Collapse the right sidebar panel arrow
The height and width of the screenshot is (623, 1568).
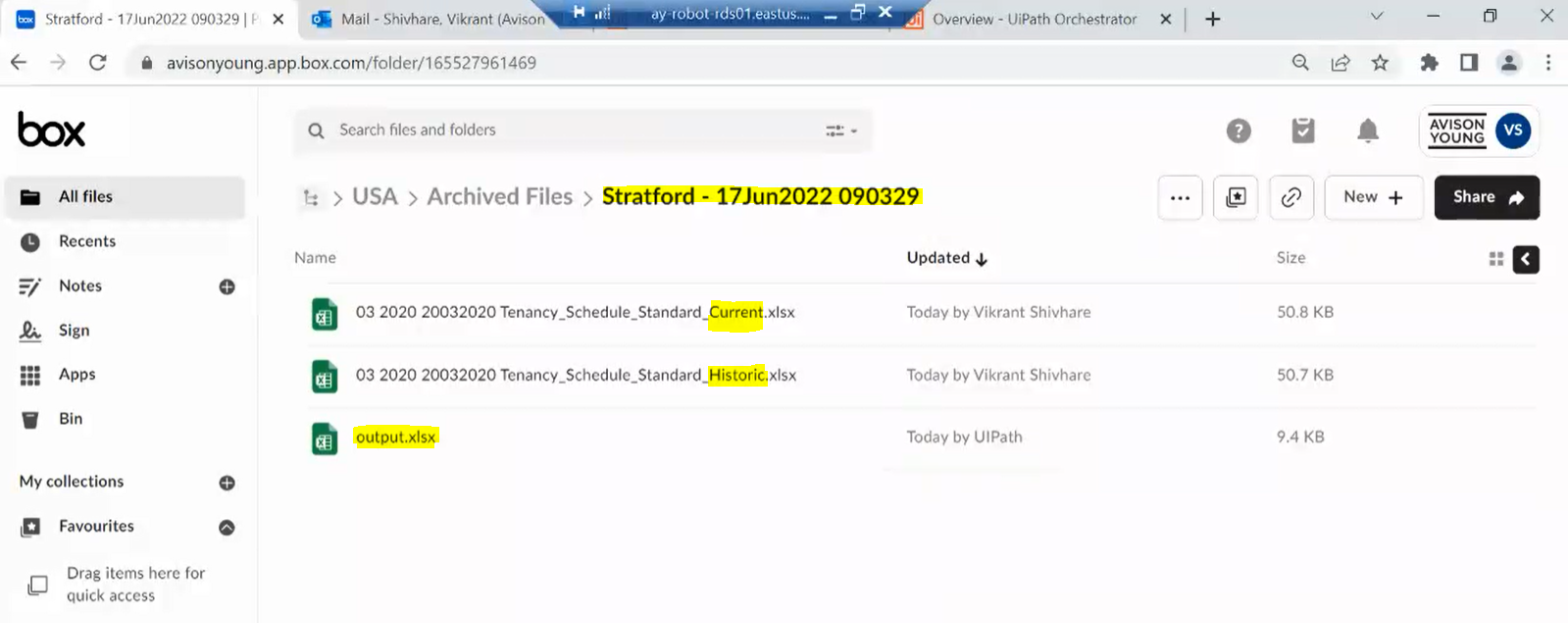point(1526,259)
